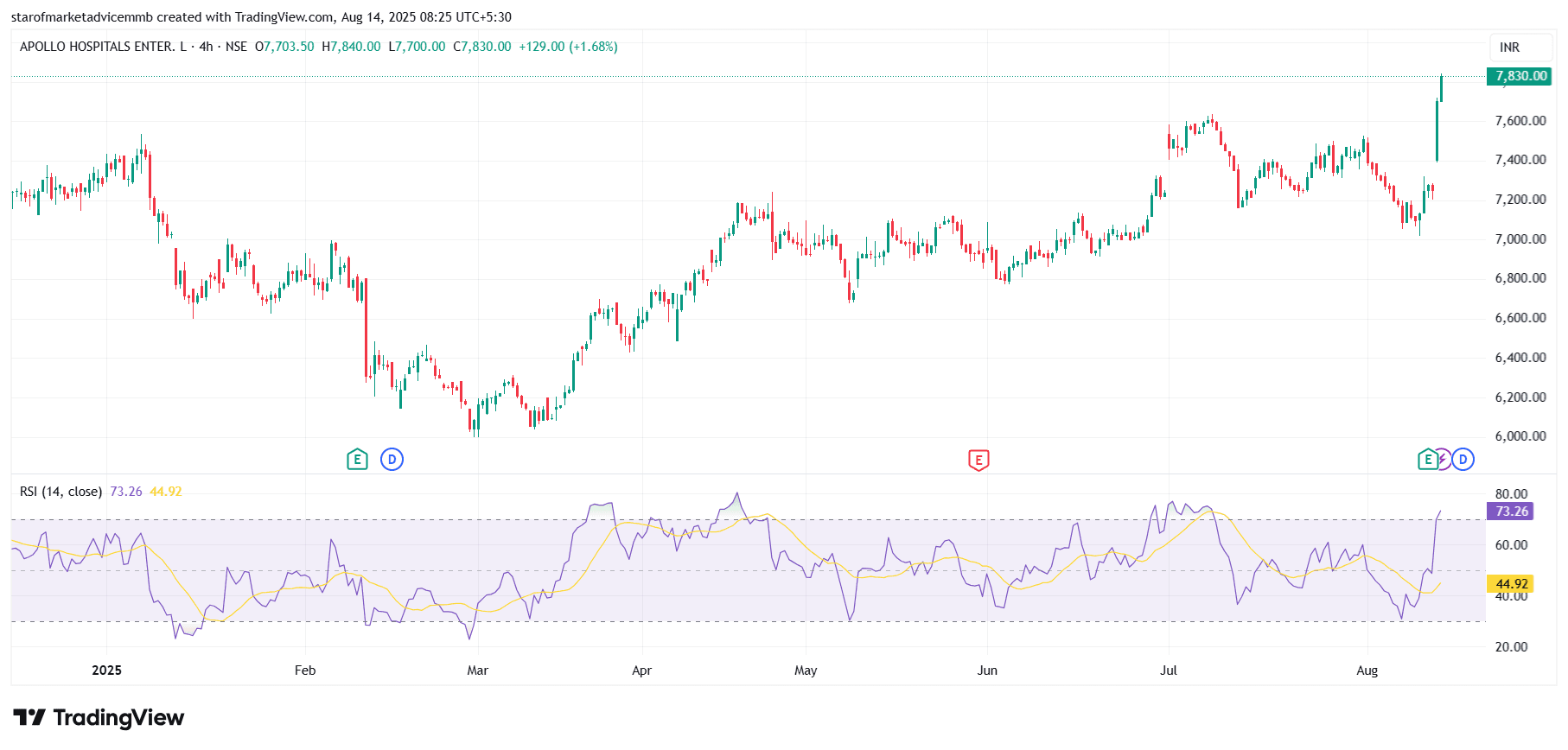Click the APOLLO HOSPITALS ENTER. L symbol title

pos(103,47)
